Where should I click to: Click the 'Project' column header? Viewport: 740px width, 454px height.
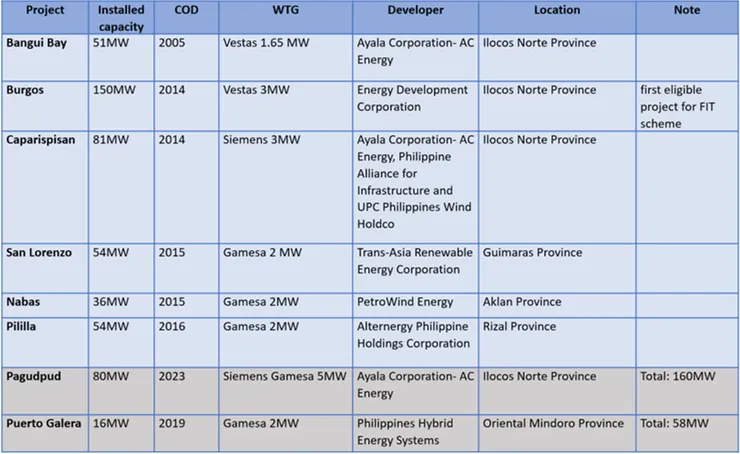45,17
